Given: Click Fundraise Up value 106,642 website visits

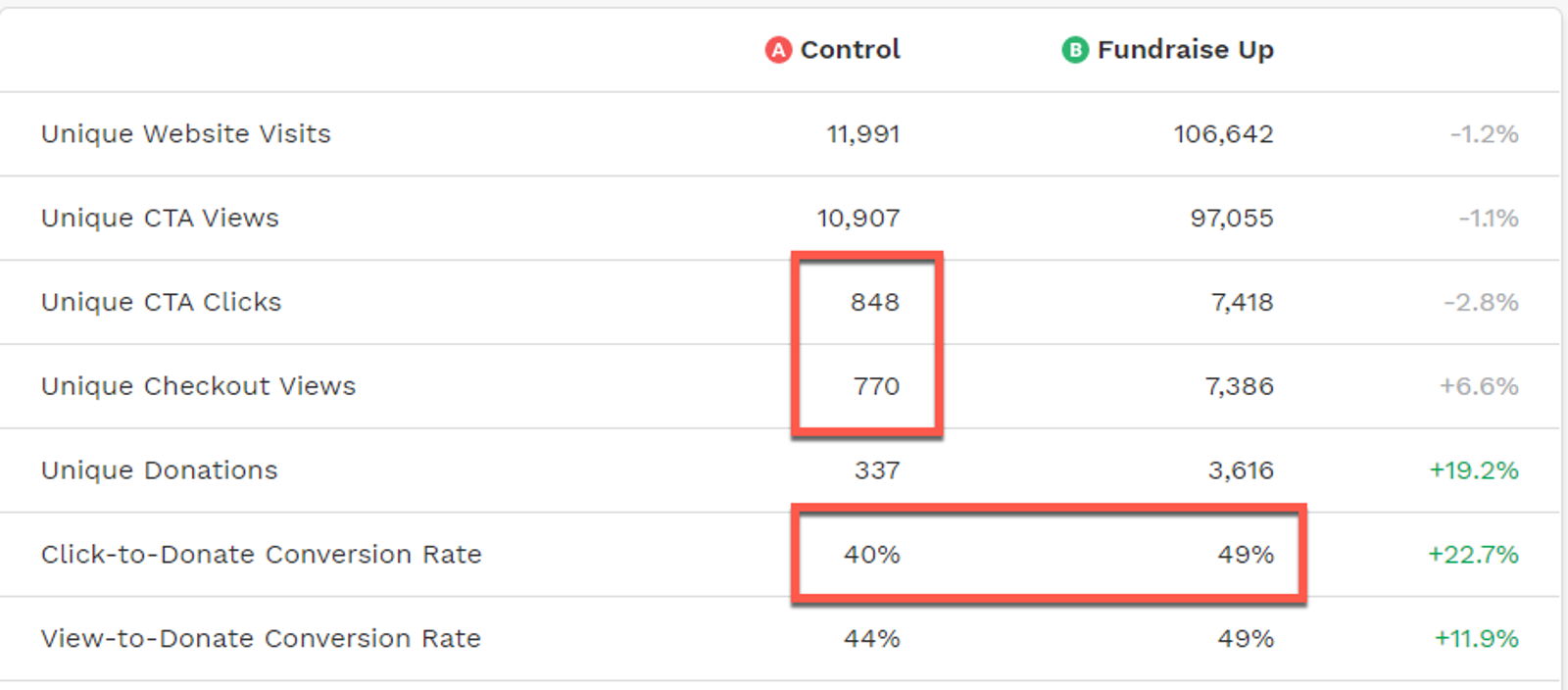Looking at the screenshot, I should tap(1223, 134).
